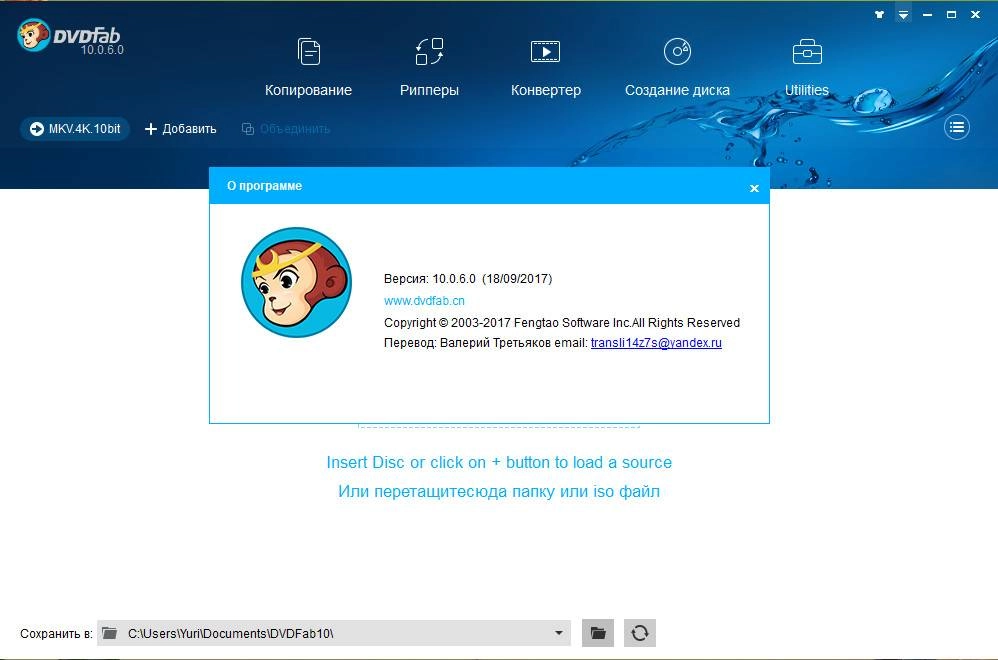998x660 pixels.
Task: Open the Копирование module
Action: coord(309,67)
